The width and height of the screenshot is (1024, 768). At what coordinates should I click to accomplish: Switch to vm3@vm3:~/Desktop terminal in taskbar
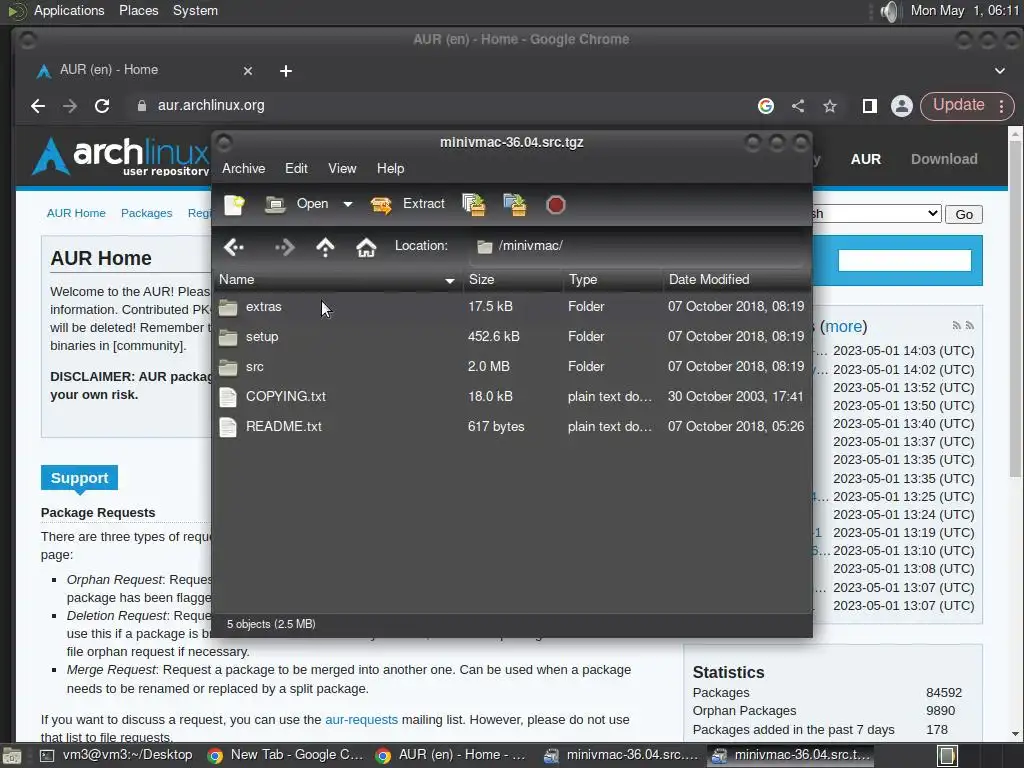[116, 755]
